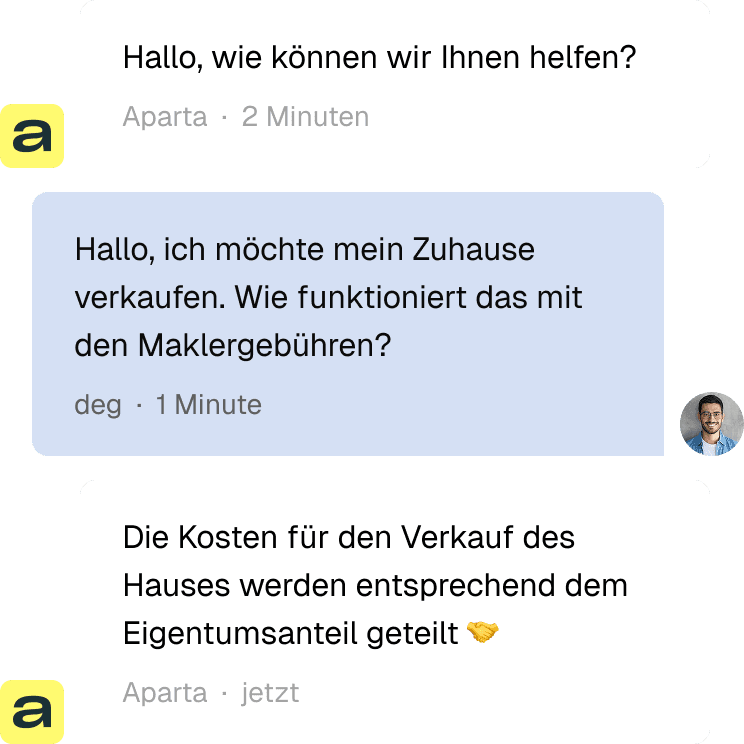The width and height of the screenshot is (744, 744).
Task: Click the line "verkaufen. Wie funktioniert das mit"
Action: pyautogui.click(x=328, y=297)
